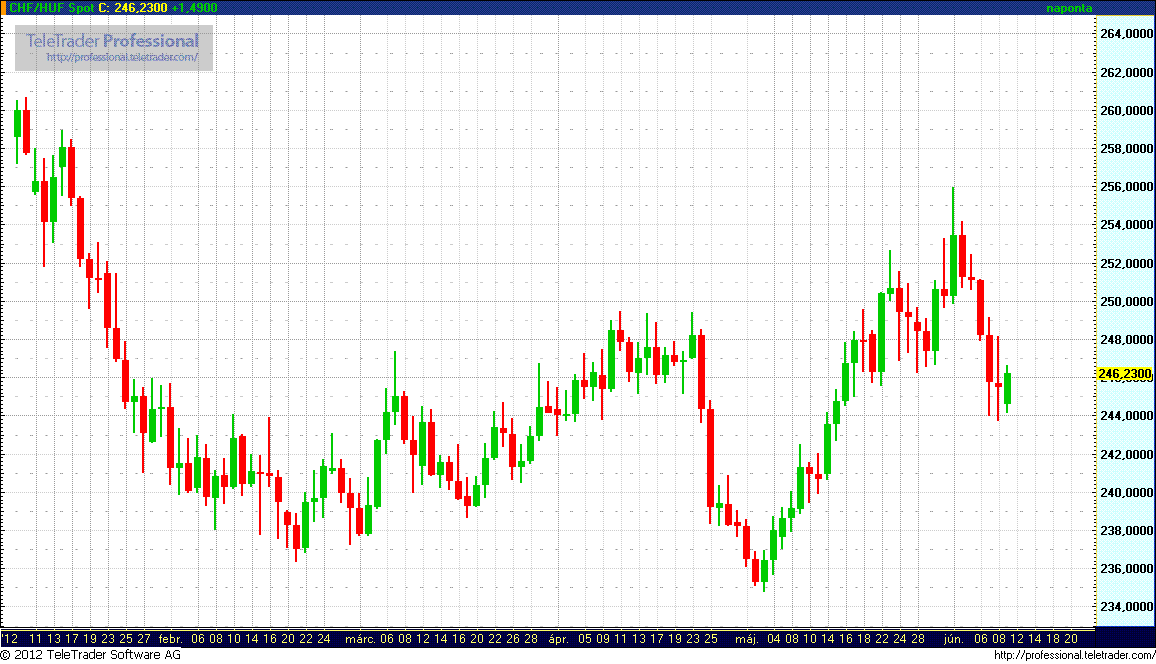
Task: Click the daily change value +1,4900
Action: [195, 7]
